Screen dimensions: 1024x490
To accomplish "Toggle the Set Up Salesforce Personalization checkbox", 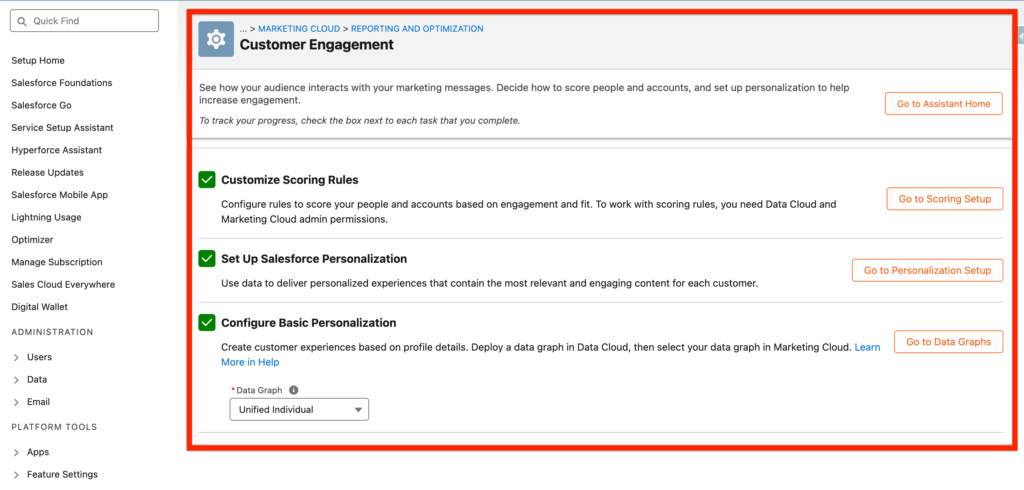I will pyautogui.click(x=207, y=259).
